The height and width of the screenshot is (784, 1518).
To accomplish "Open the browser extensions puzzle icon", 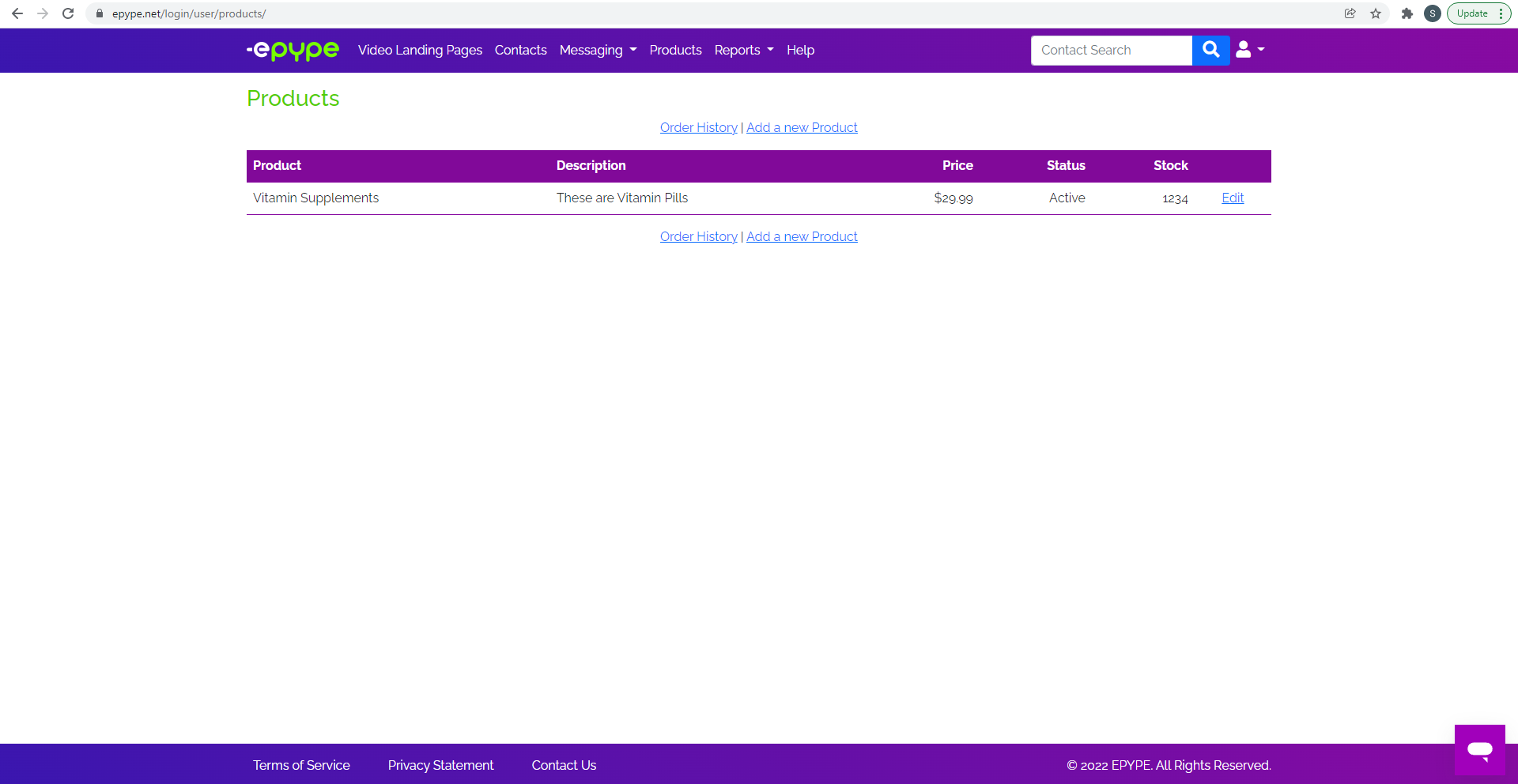I will pyautogui.click(x=1407, y=13).
